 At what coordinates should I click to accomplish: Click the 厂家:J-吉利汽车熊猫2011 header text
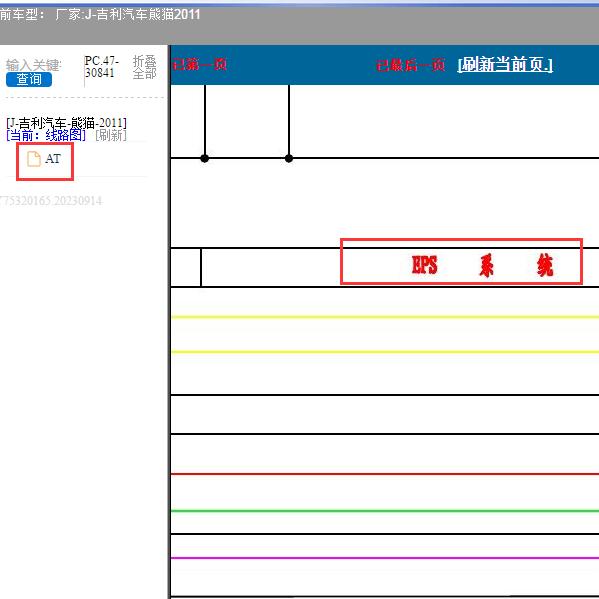128,15
